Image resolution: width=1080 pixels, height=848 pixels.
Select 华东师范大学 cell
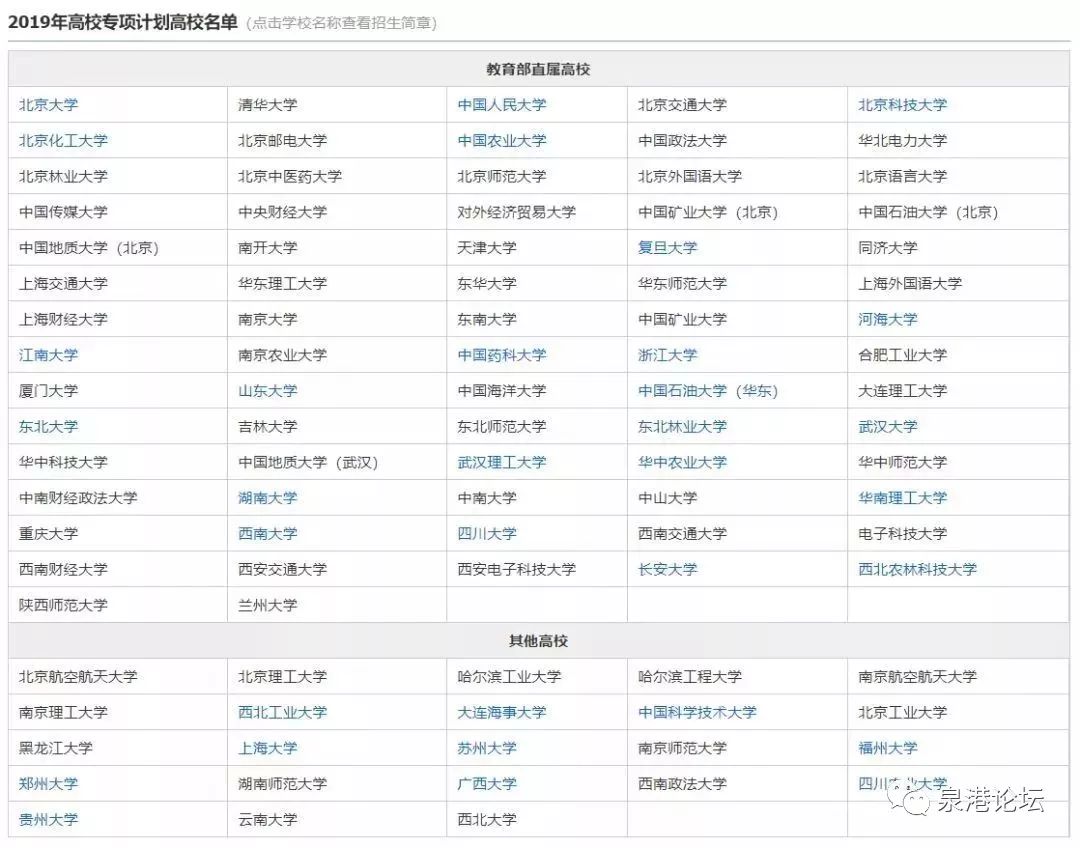coord(737,283)
